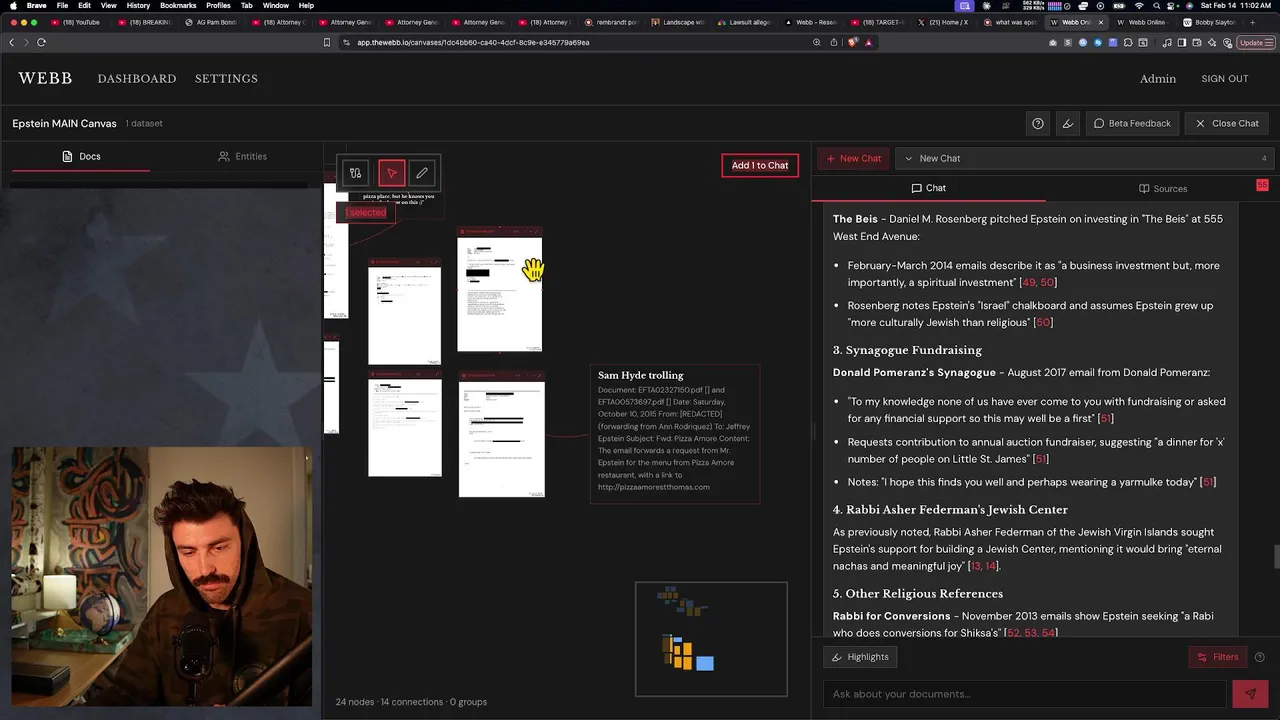This screenshot has height=720, width=1280.
Task: Switch to the '(18) YouTube' browser tab
Action: pos(76,21)
